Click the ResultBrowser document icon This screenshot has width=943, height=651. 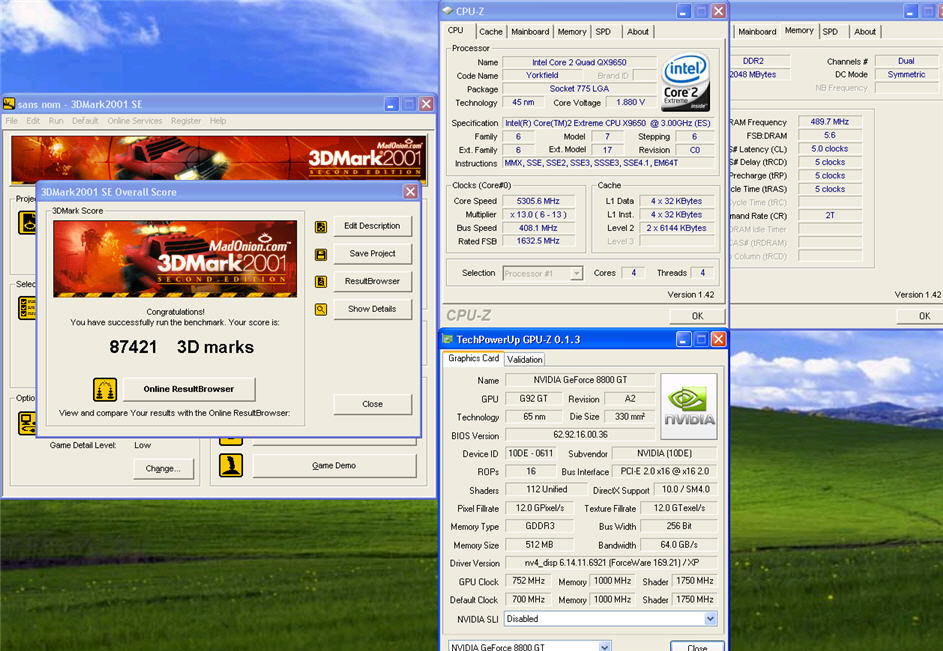(x=321, y=282)
